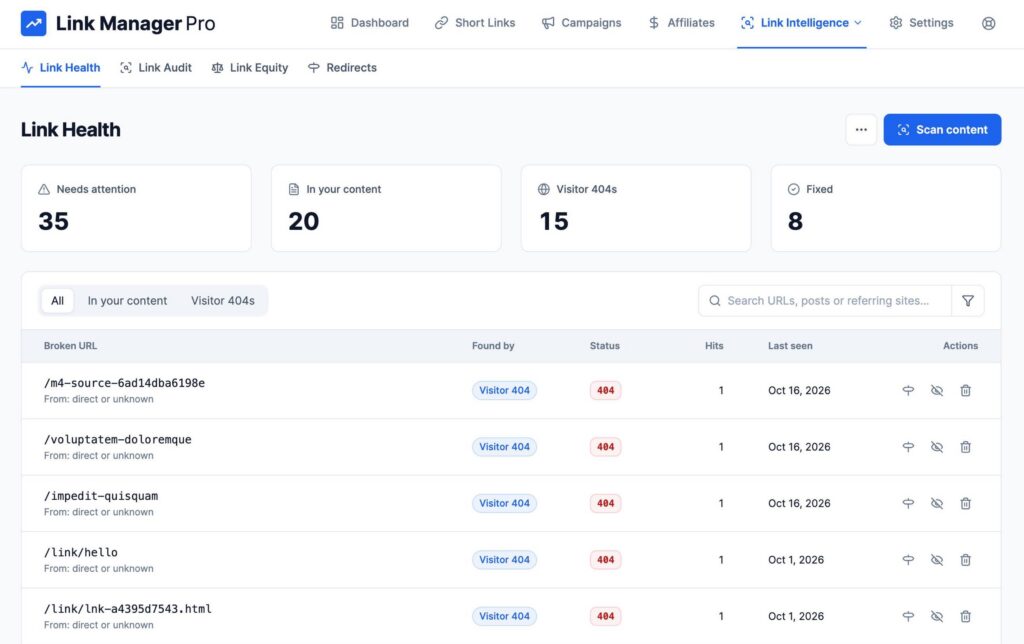Select the Link Health tab
The width and height of the screenshot is (1024, 644).
click(x=61, y=68)
